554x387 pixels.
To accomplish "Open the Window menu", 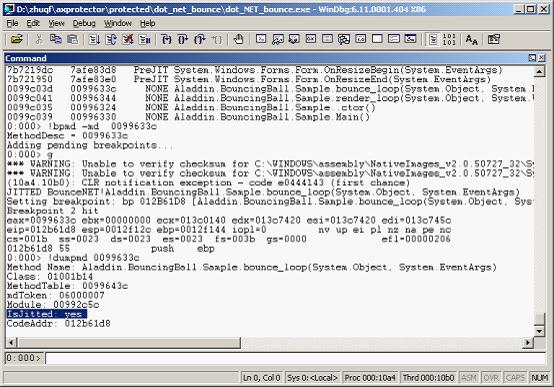I will (x=118, y=23).
